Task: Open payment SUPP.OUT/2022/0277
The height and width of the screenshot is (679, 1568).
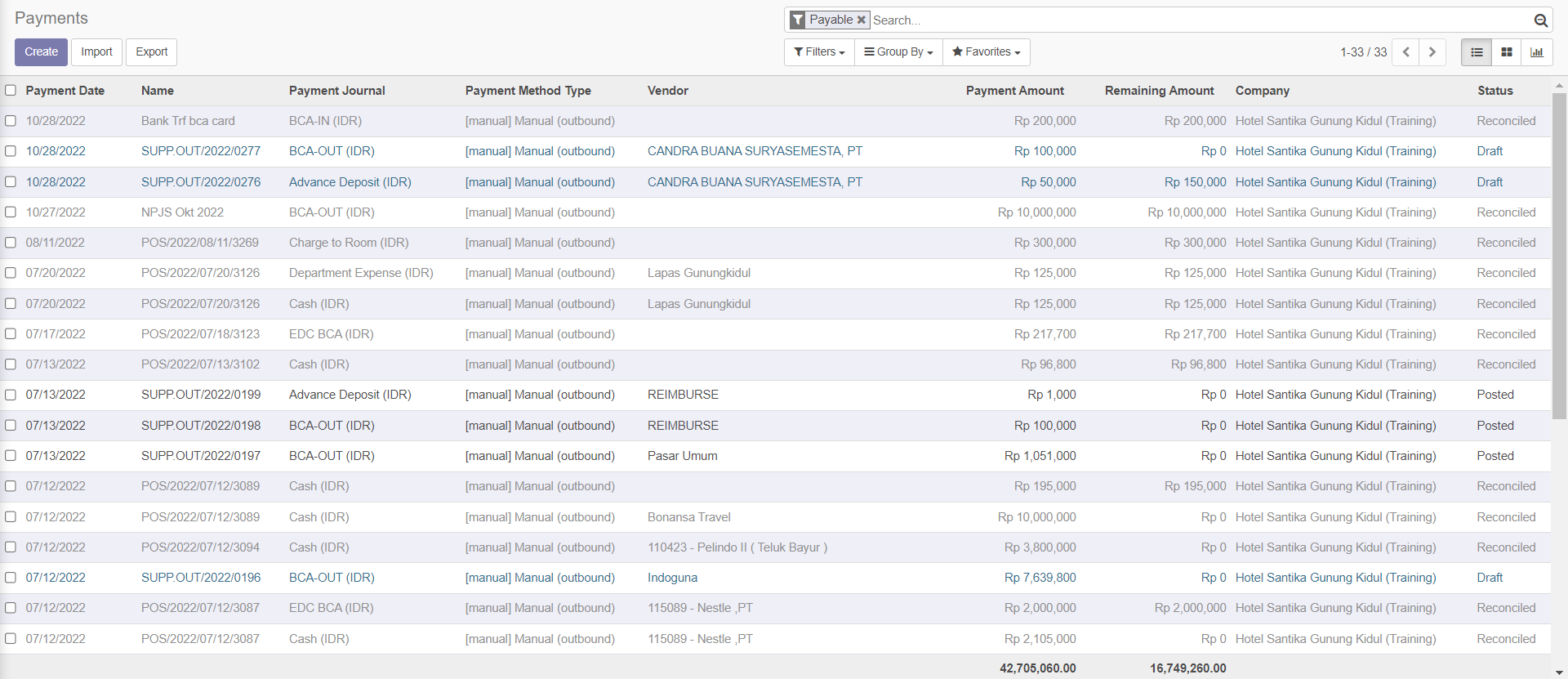Action: coord(201,151)
